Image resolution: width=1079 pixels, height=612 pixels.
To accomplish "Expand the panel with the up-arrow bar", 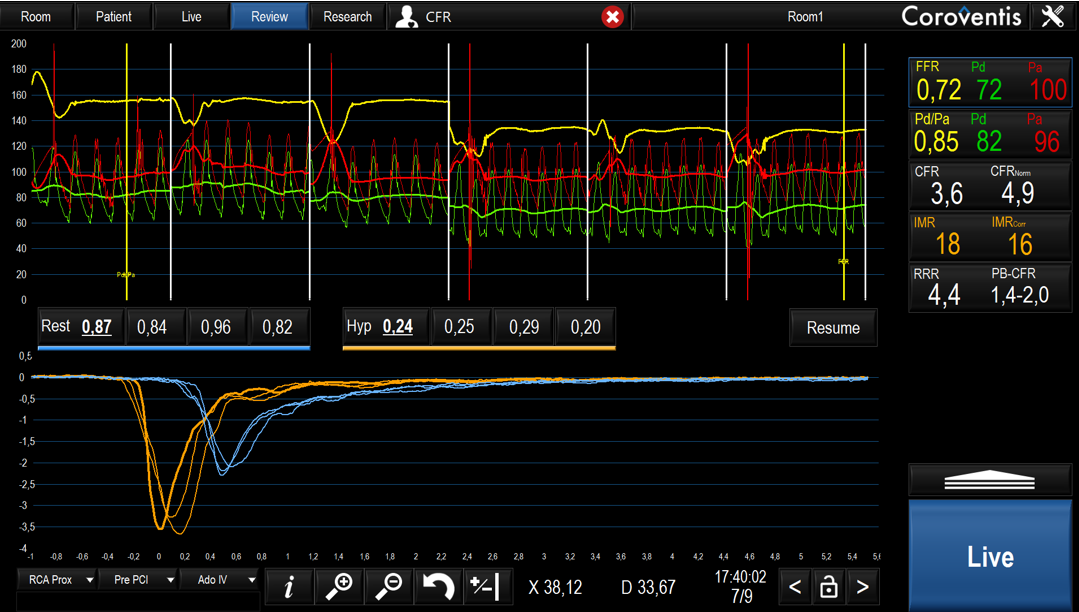I will point(989,480).
